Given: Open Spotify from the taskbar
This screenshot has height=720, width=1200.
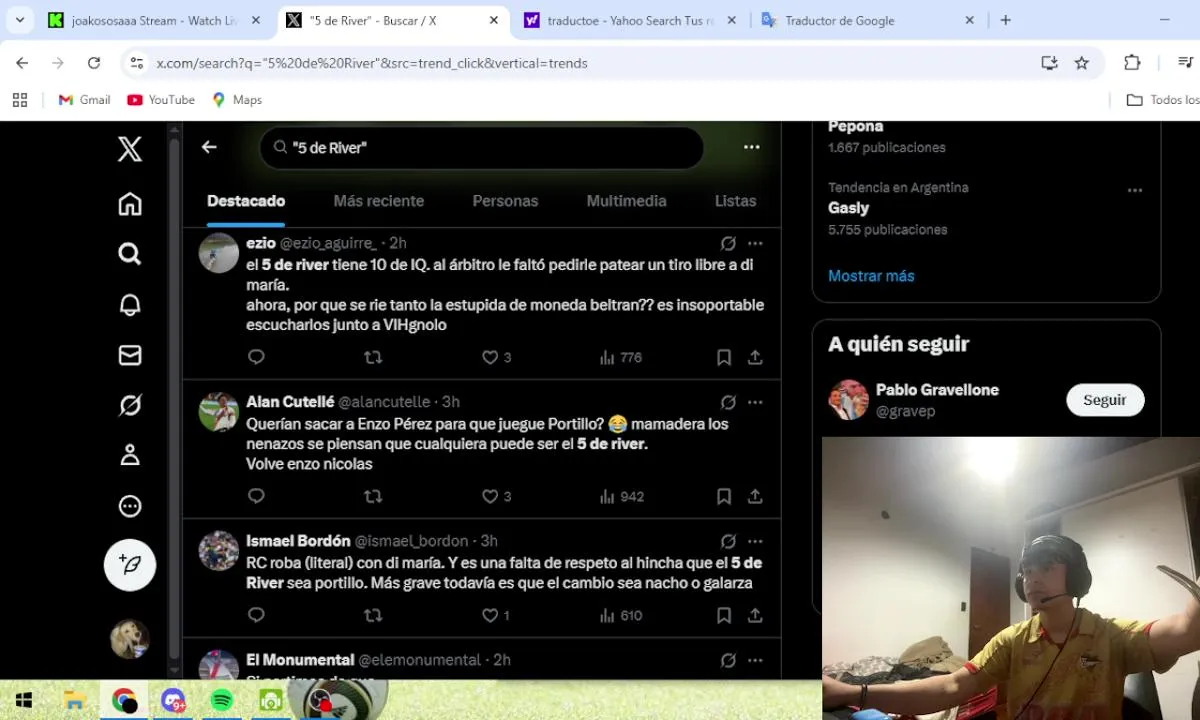Looking at the screenshot, I should point(222,700).
